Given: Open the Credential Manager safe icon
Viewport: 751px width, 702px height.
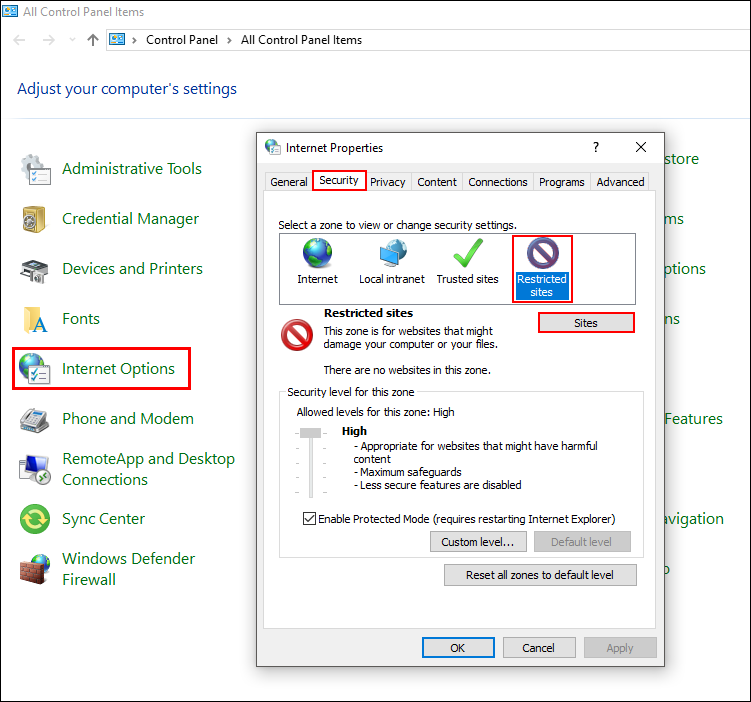Looking at the screenshot, I should click(34, 219).
